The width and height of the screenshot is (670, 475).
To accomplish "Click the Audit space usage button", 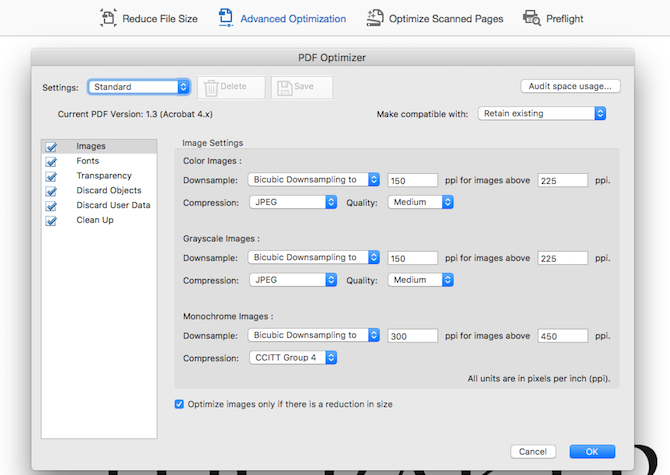I will tap(569, 87).
